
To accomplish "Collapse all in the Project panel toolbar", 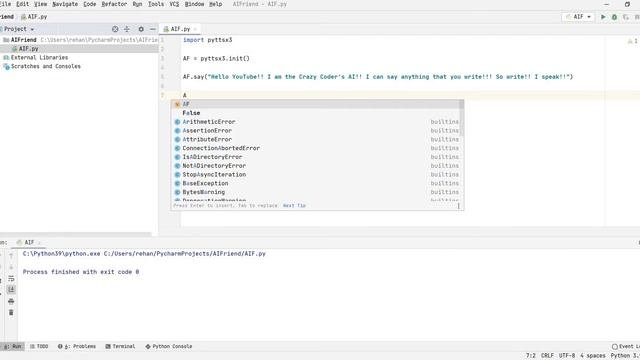I will coord(127,29).
